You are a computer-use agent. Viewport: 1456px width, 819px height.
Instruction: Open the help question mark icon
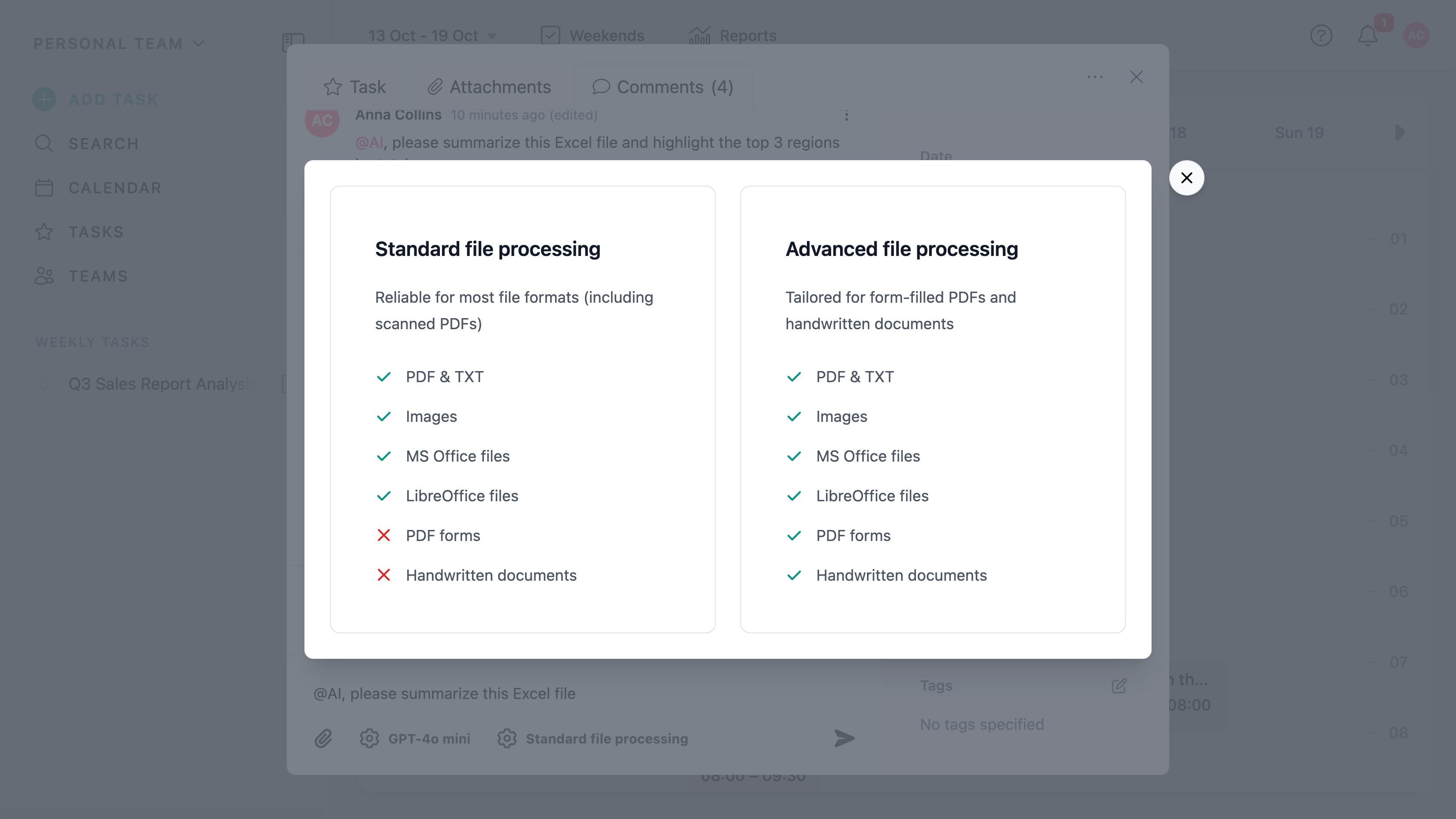[x=1321, y=36]
